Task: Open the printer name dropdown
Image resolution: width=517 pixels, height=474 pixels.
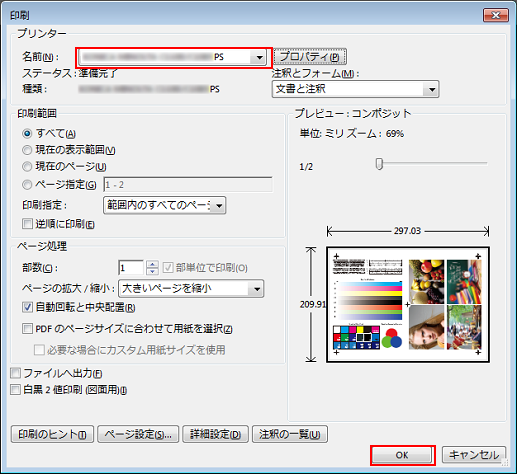Action: [173, 57]
